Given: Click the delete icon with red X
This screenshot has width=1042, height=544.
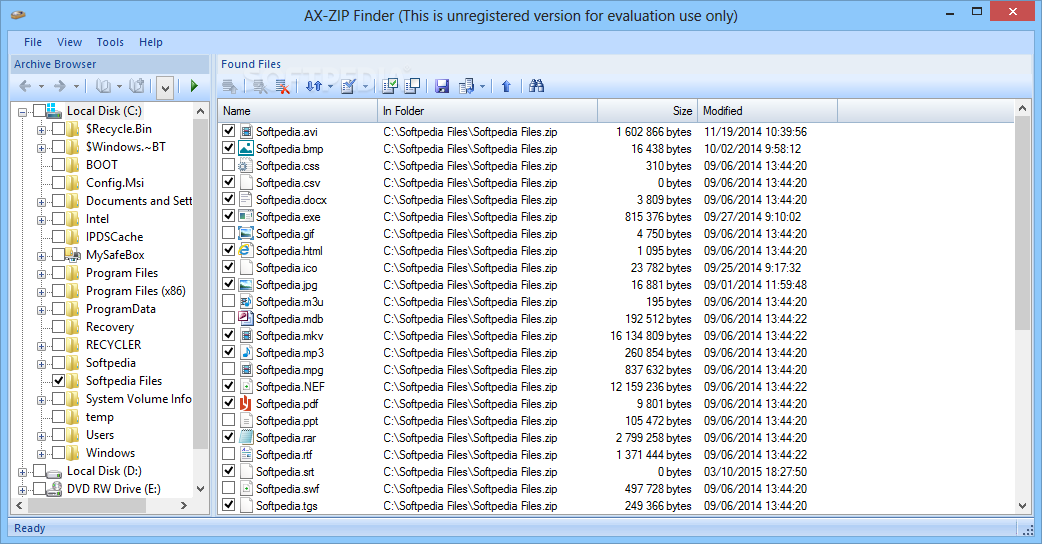Looking at the screenshot, I should pyautogui.click(x=283, y=86).
